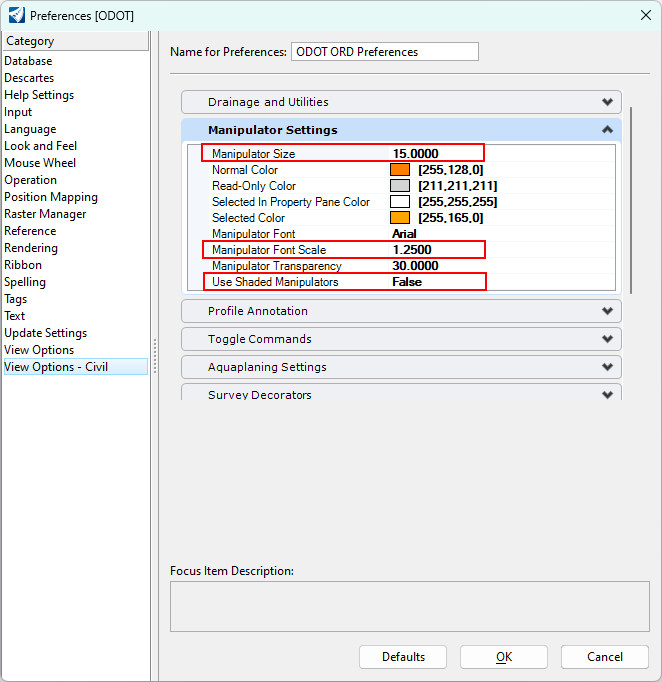
Task: Click the Read-Only Color value [211,211,211]
Action: [458, 186]
